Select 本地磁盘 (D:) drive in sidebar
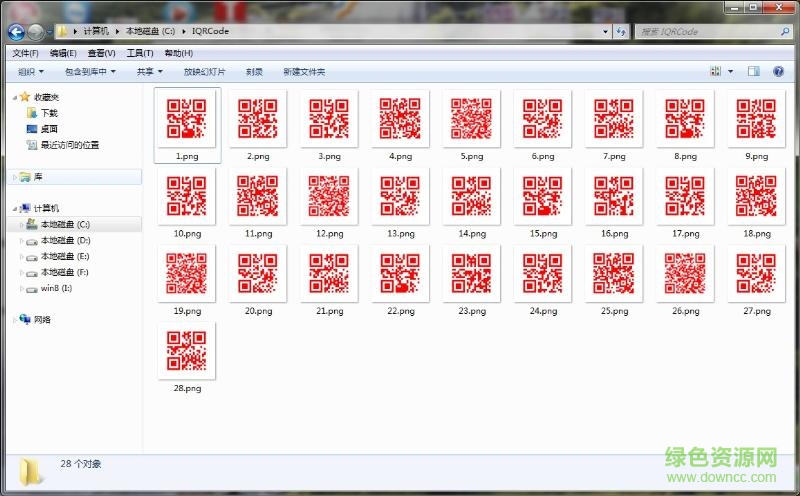Viewport: 800px width, 496px height. coord(65,241)
